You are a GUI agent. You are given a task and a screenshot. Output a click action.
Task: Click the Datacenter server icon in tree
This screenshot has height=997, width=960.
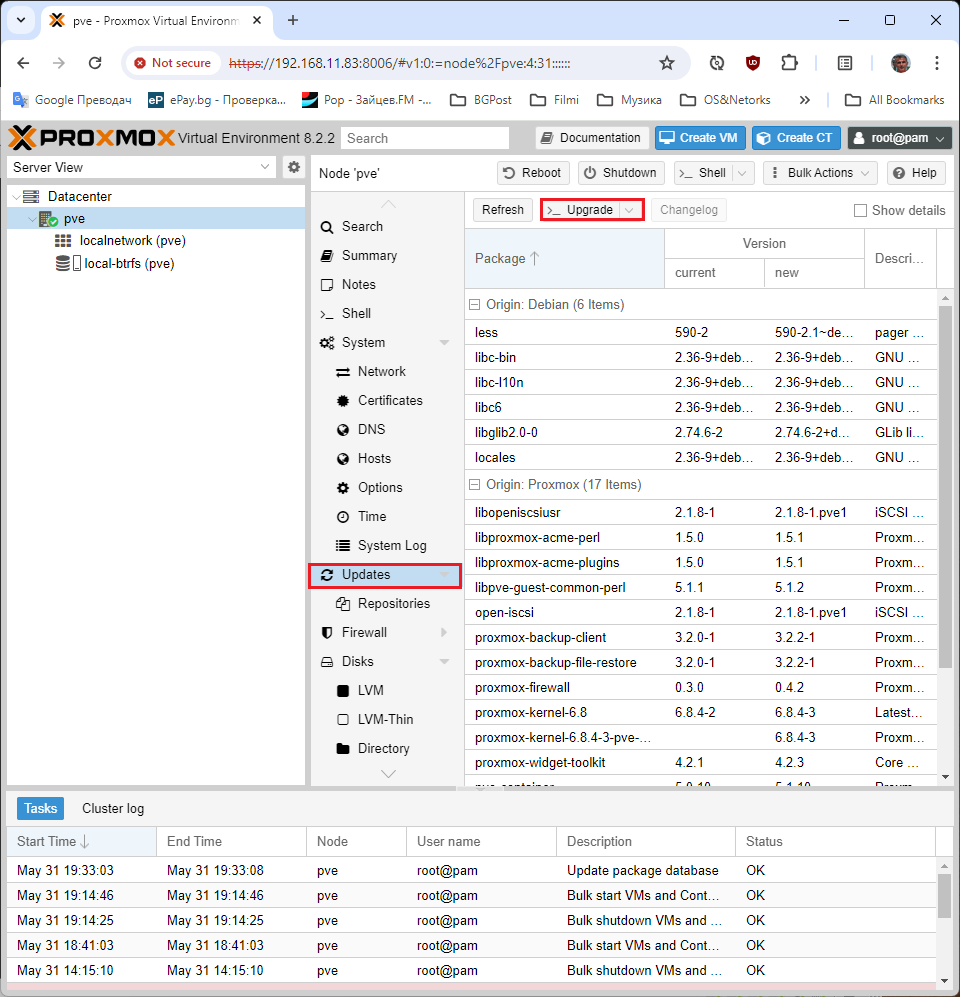point(31,196)
